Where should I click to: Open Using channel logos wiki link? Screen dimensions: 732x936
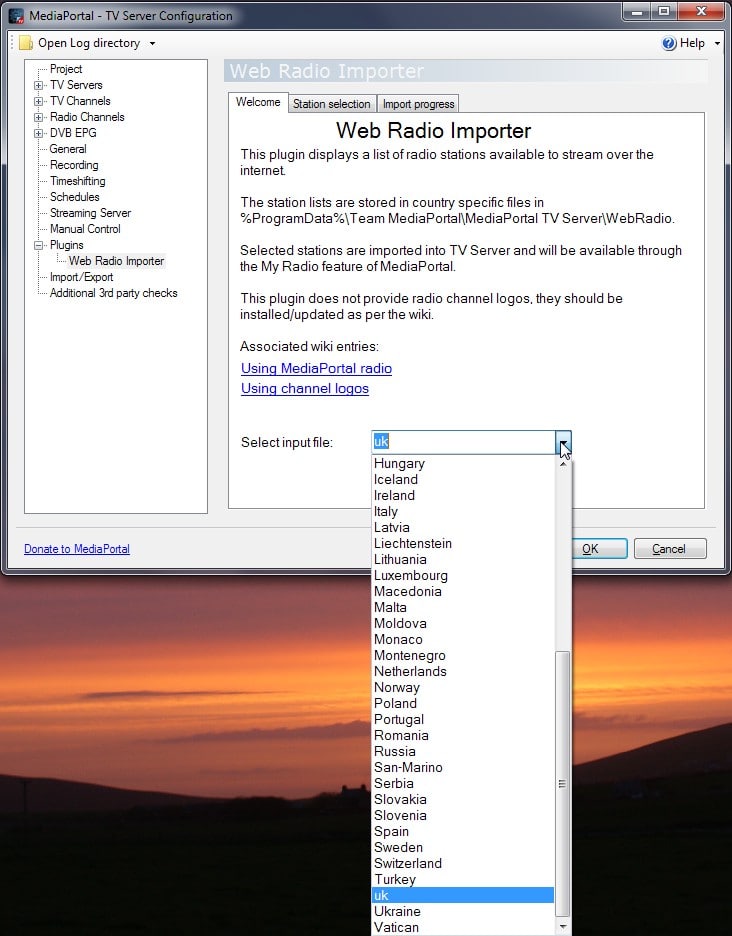(305, 389)
